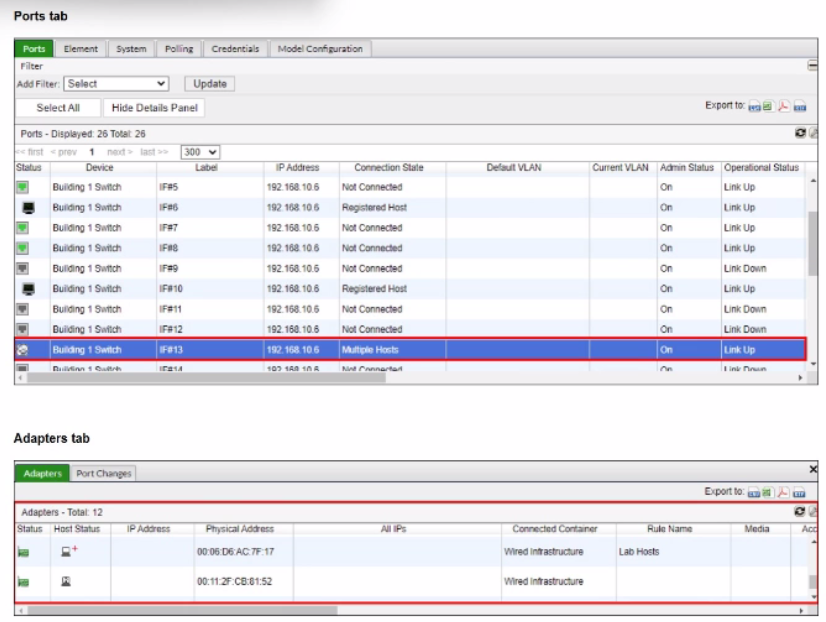
Task: Collapse the Filter section
Action: [812, 65]
